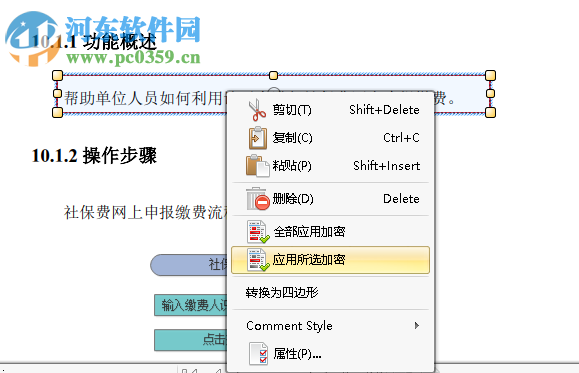This screenshot has height=373, width=579.
Task: Click the Paste clipboard icon
Action: pos(258,166)
